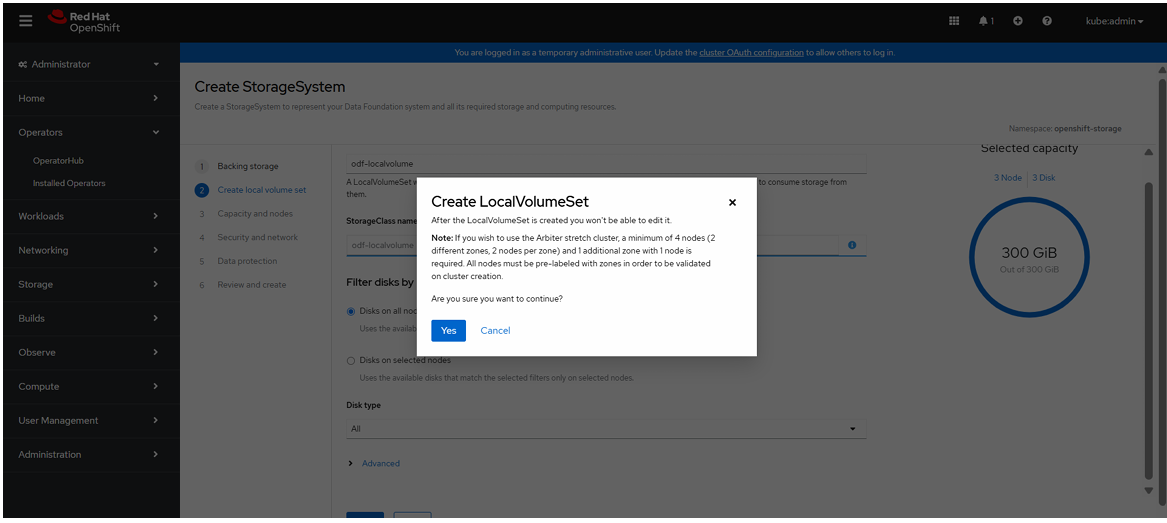The width and height of the screenshot is (1167, 523).
Task: Open the application launcher grid icon
Action: point(954,21)
